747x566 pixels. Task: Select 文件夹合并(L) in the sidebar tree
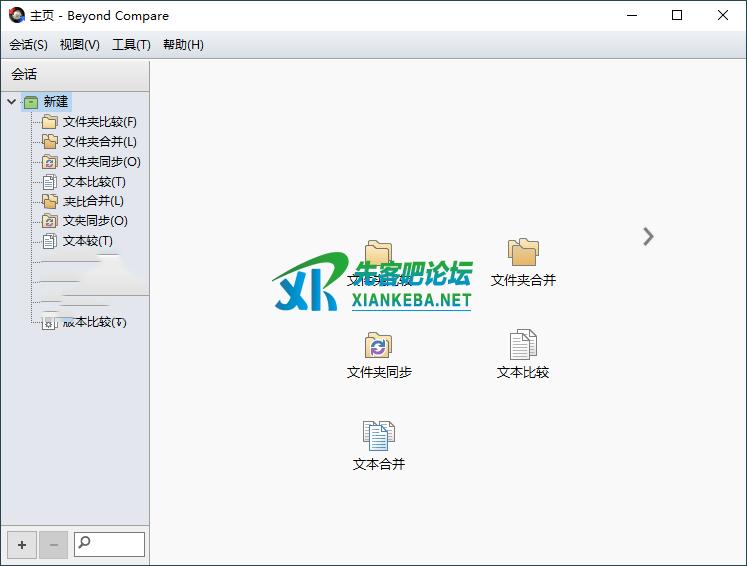tap(99, 142)
